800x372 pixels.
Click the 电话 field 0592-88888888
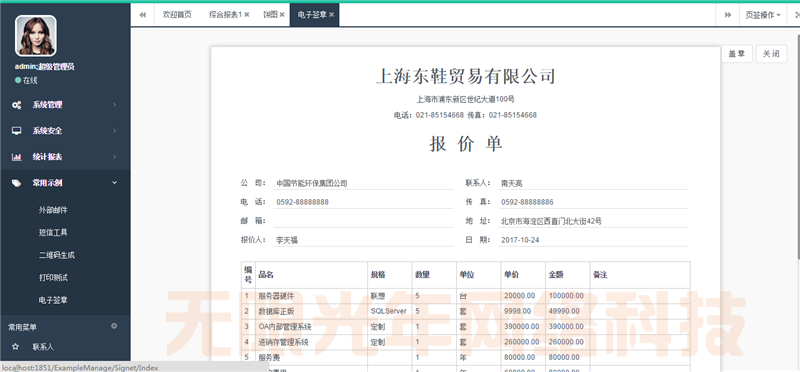tap(363, 202)
